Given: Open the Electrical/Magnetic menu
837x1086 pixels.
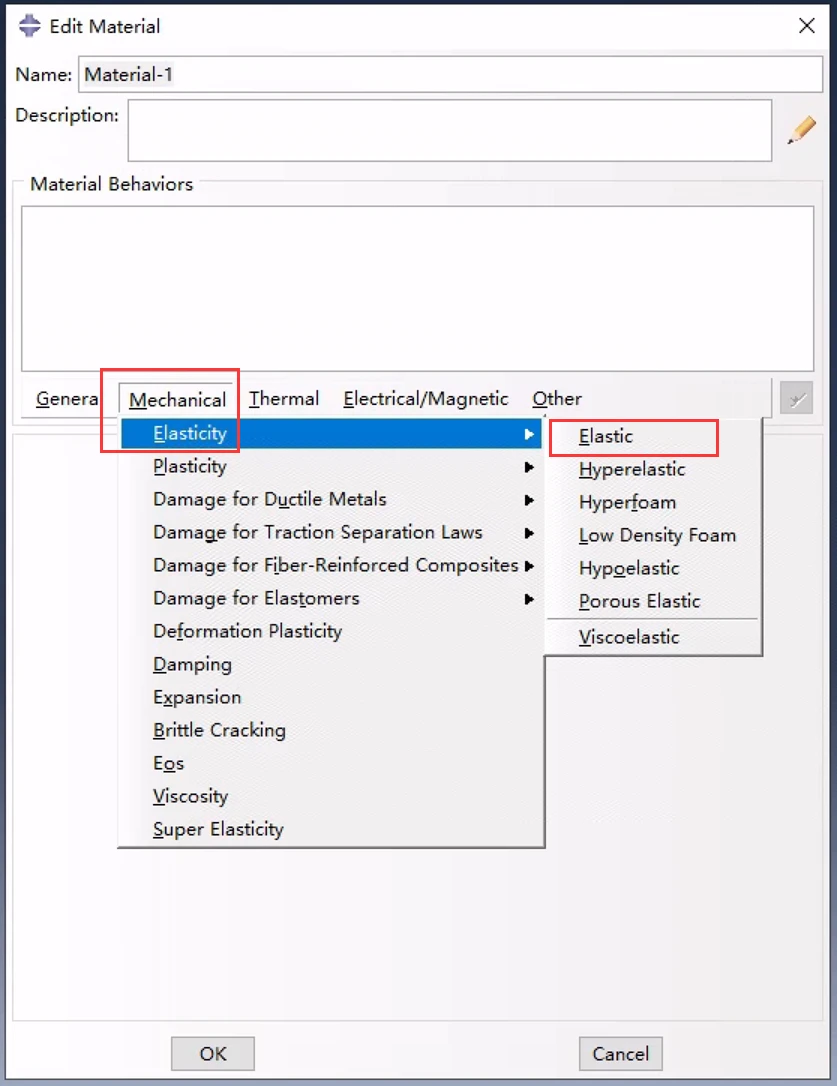Looking at the screenshot, I should point(425,399).
